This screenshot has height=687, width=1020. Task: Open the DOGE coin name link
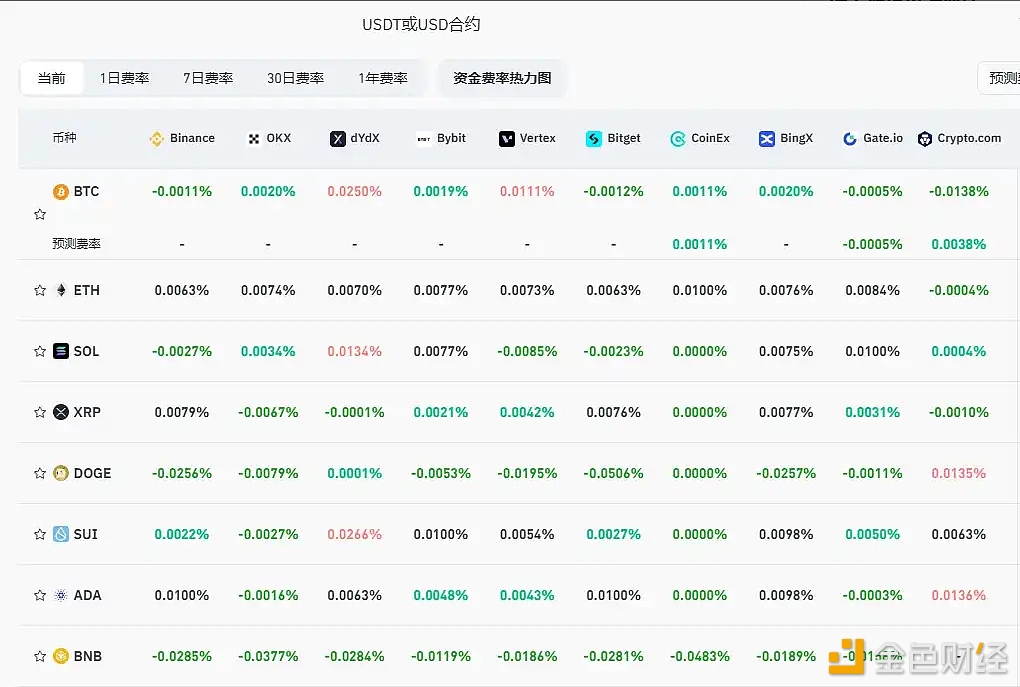92,473
